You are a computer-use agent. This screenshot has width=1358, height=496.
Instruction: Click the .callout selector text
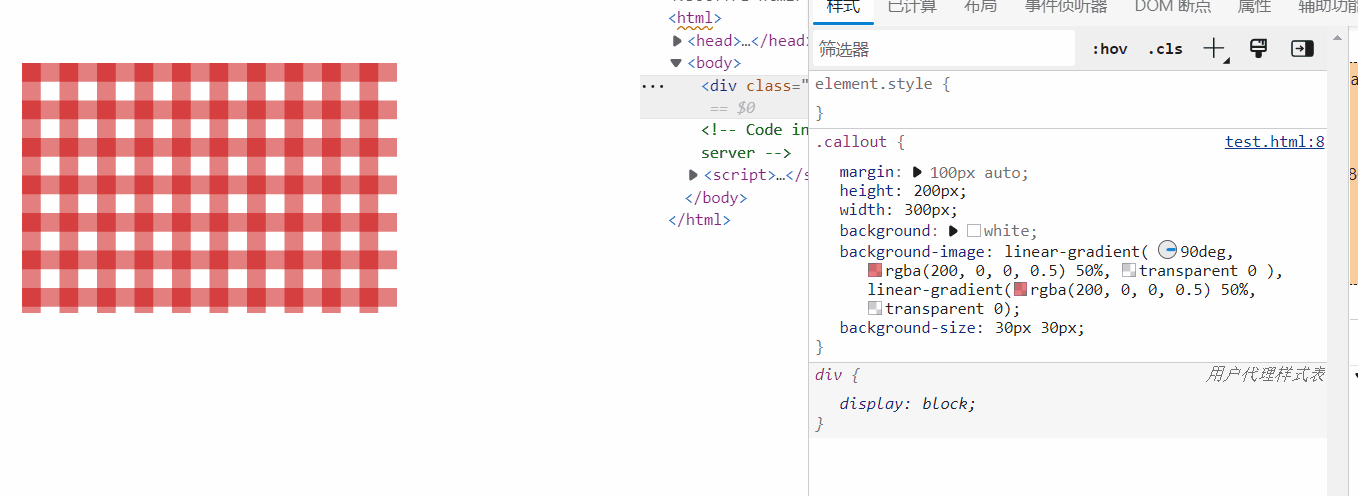click(x=849, y=142)
